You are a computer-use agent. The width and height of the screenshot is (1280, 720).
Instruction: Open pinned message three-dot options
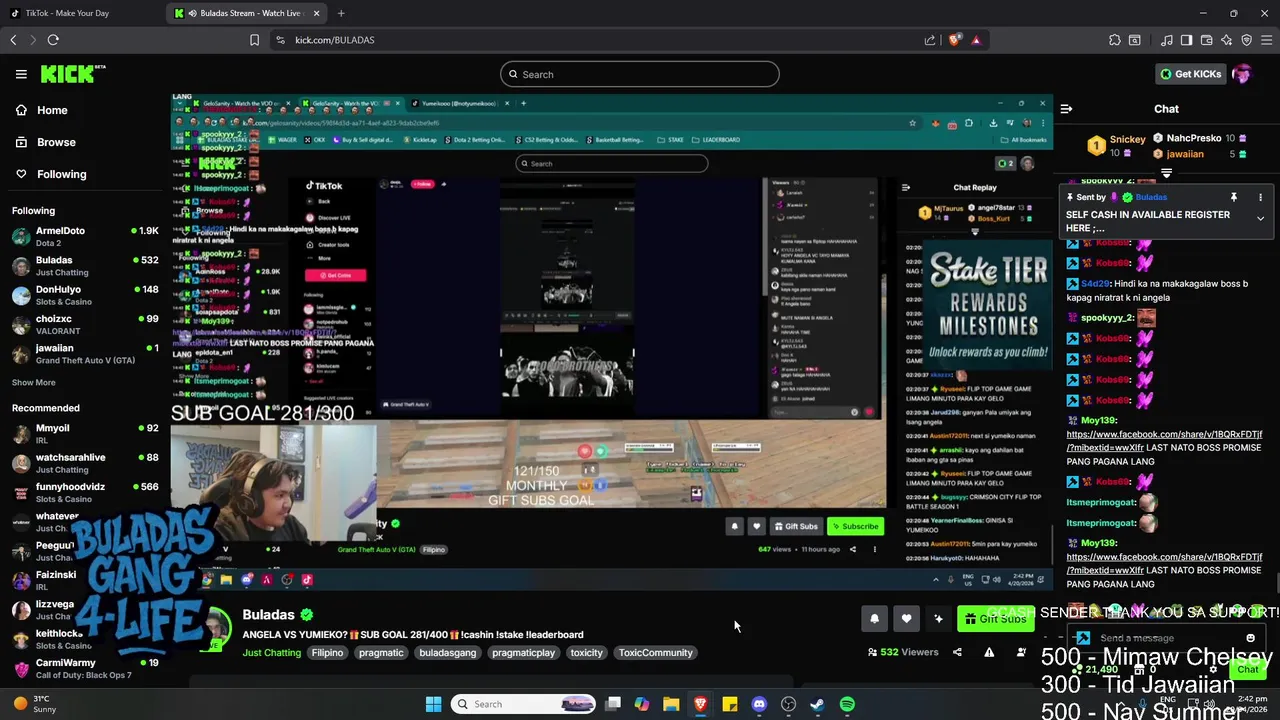tap(1260, 197)
